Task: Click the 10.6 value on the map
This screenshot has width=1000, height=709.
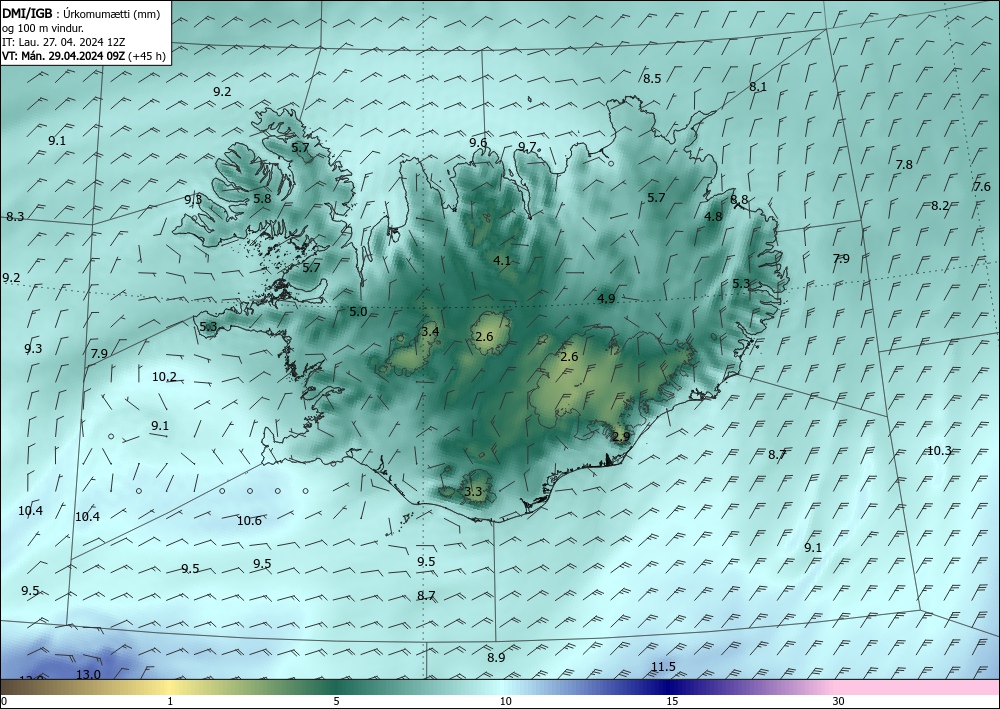Action: (x=249, y=521)
